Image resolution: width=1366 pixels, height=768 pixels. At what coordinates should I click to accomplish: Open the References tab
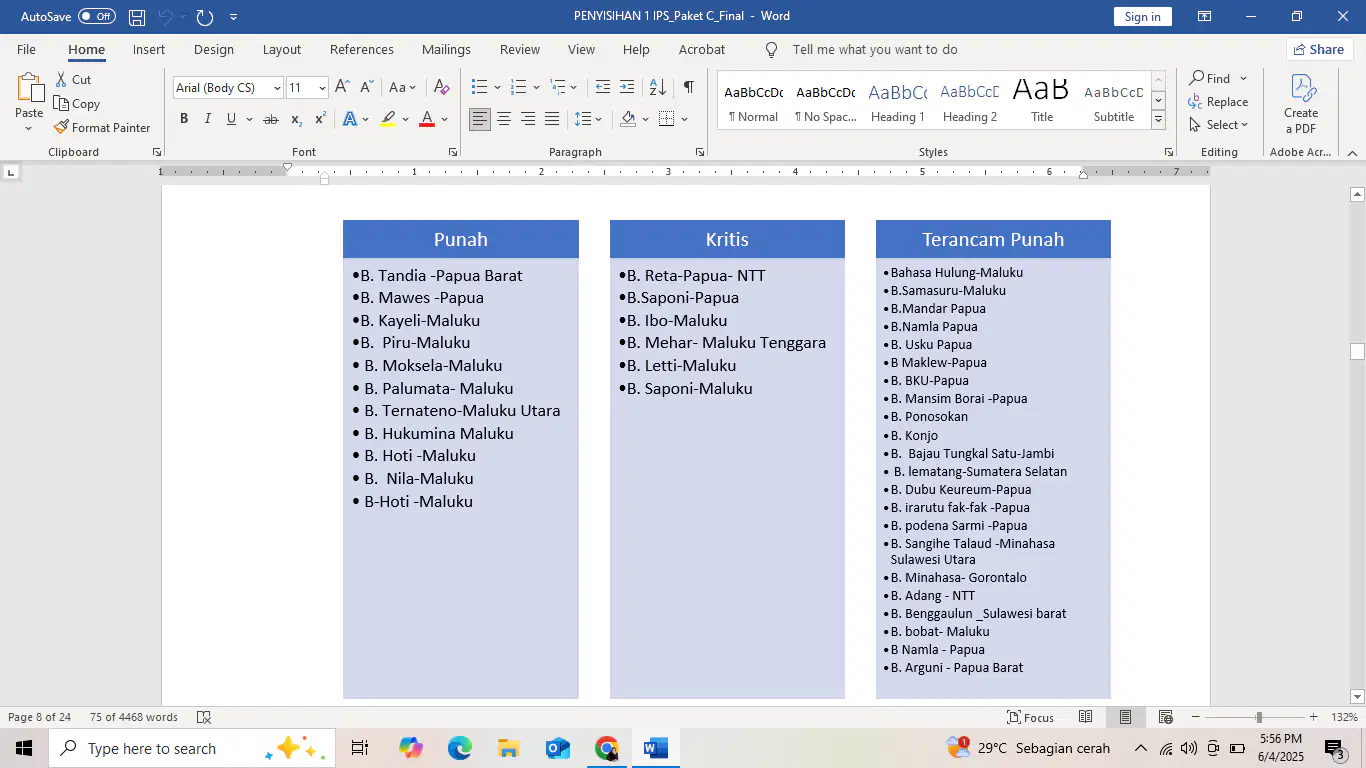pyautogui.click(x=362, y=49)
